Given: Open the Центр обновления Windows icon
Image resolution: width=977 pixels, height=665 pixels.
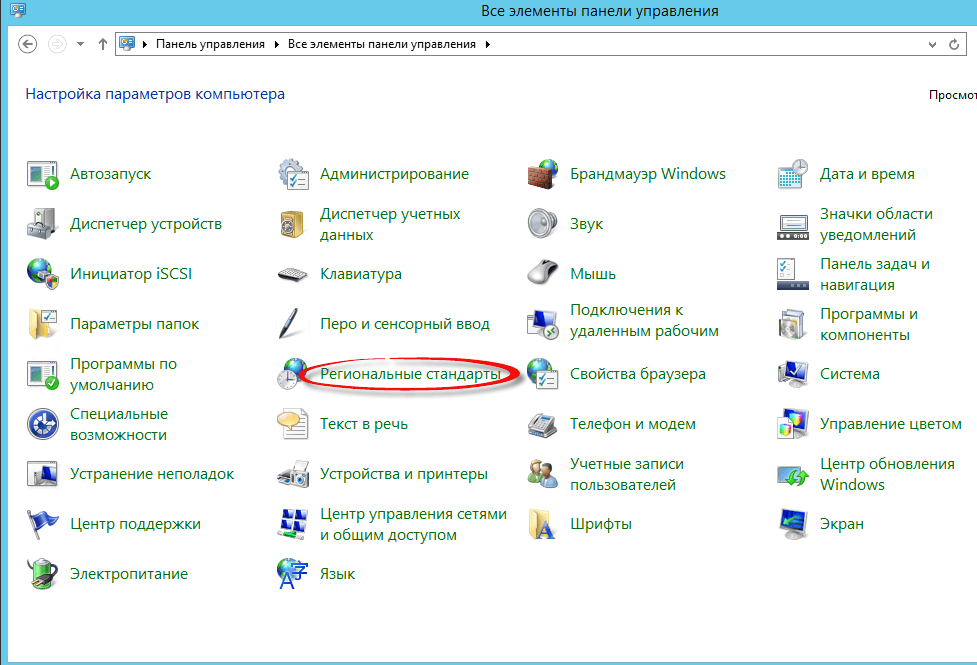Looking at the screenshot, I should click(793, 476).
